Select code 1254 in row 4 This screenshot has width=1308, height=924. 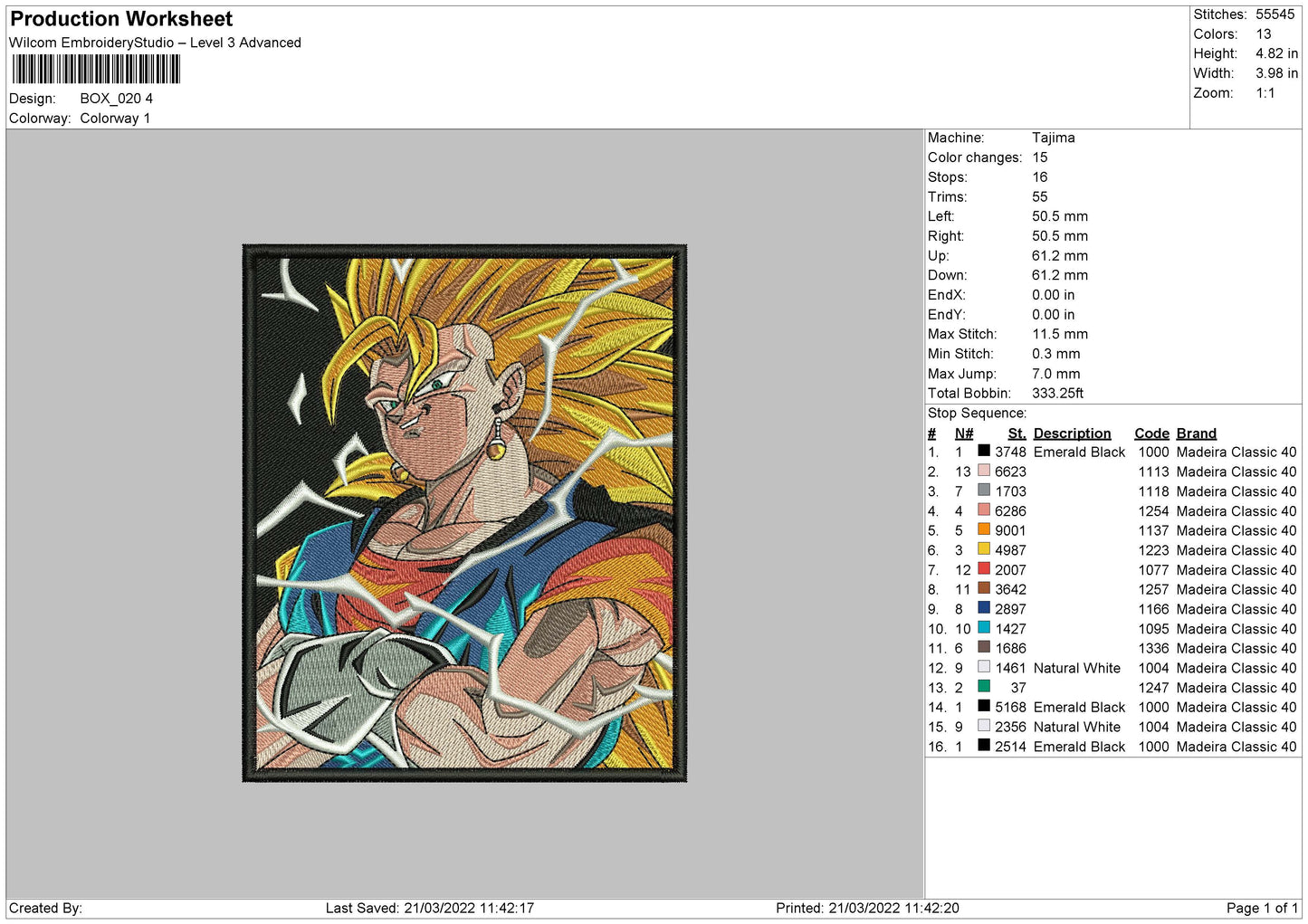(1154, 511)
